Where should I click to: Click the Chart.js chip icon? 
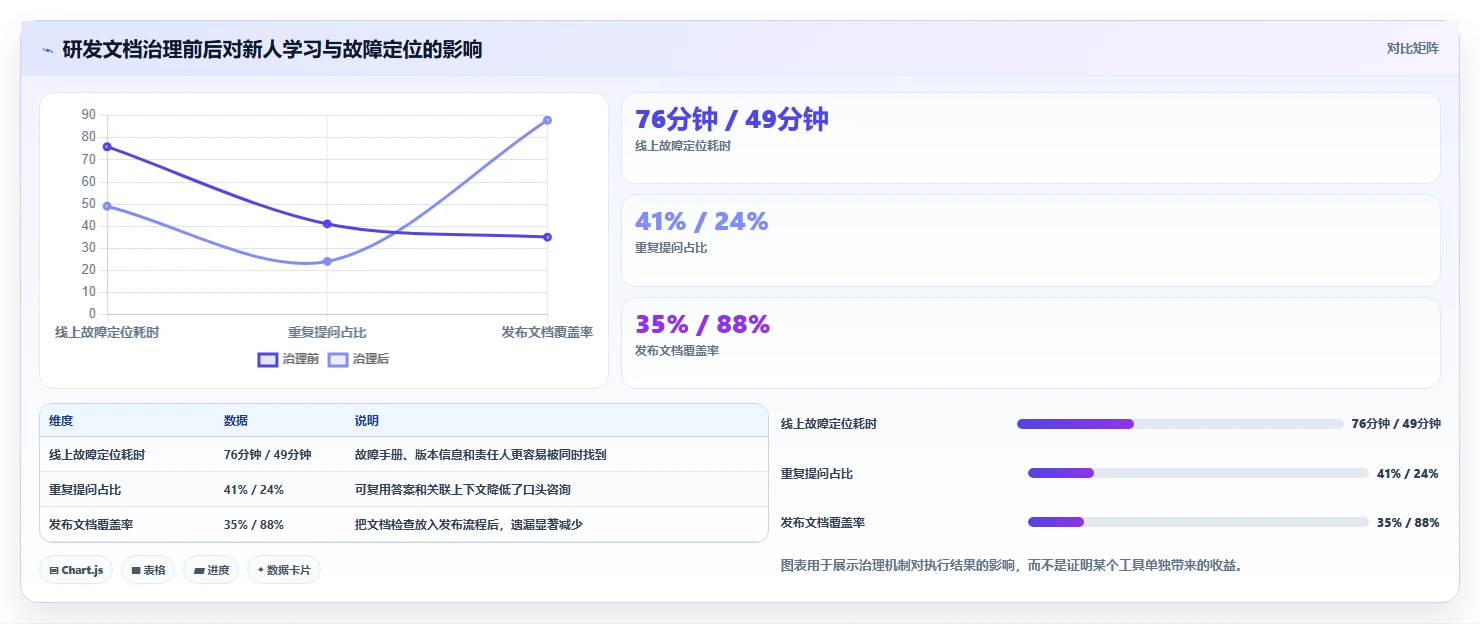click(54, 570)
